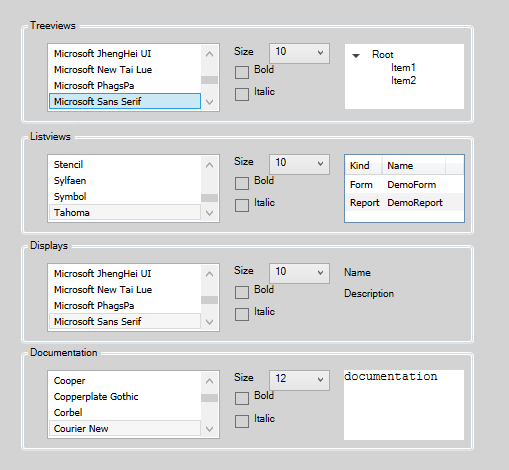509x470 pixels.
Task: Click the Name column header in listview
Action: [413, 165]
